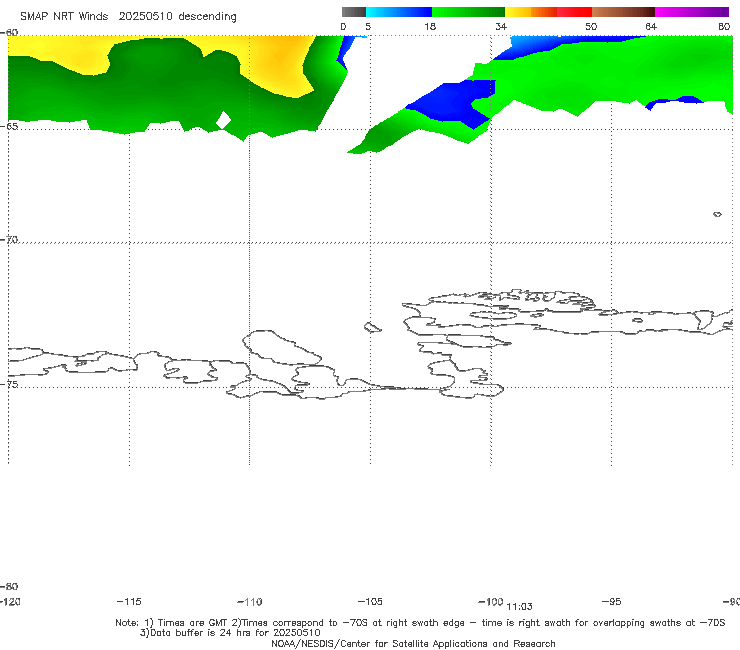Click the swath time stamp '11:03'

[x=519, y=607]
